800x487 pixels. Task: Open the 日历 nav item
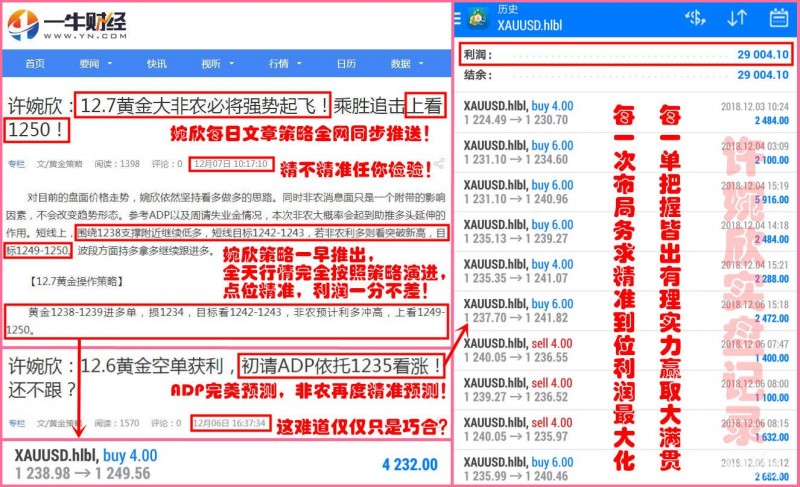click(345, 63)
